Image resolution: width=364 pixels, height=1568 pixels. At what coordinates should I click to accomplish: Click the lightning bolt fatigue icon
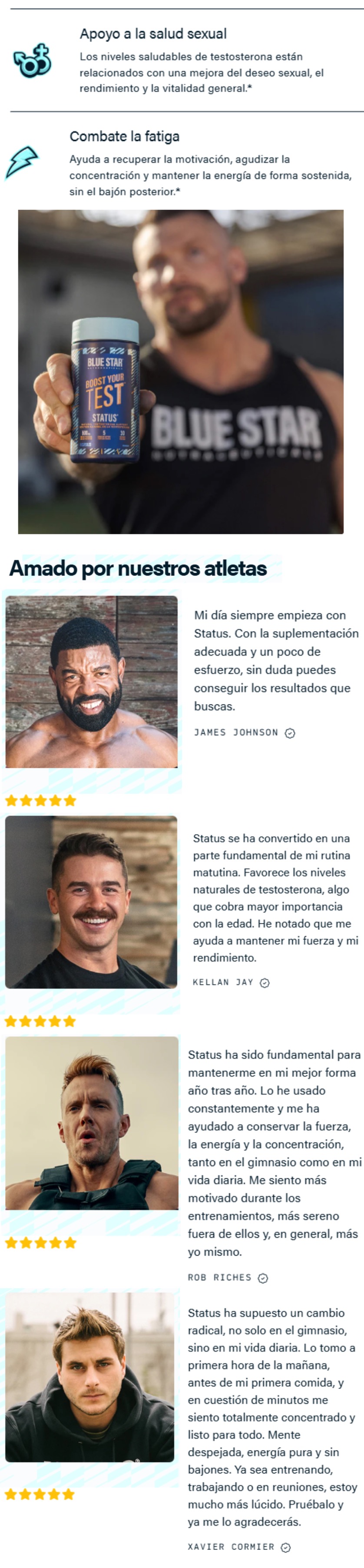tap(22, 162)
